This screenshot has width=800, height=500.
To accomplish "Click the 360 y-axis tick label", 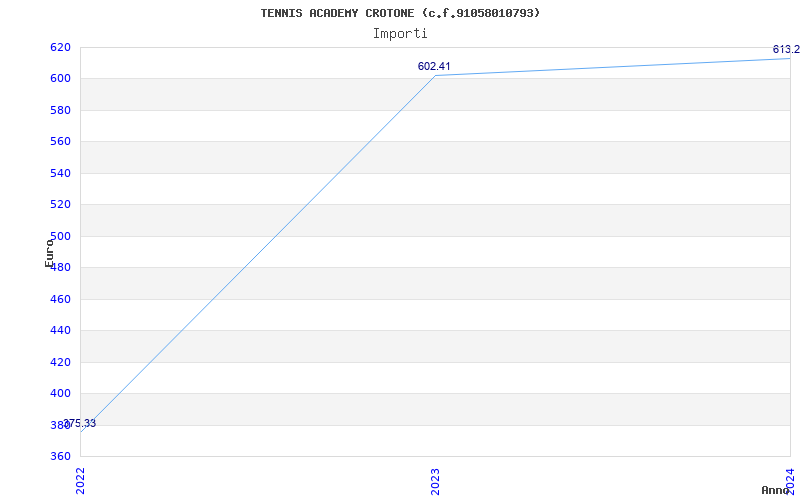I will (60, 456).
